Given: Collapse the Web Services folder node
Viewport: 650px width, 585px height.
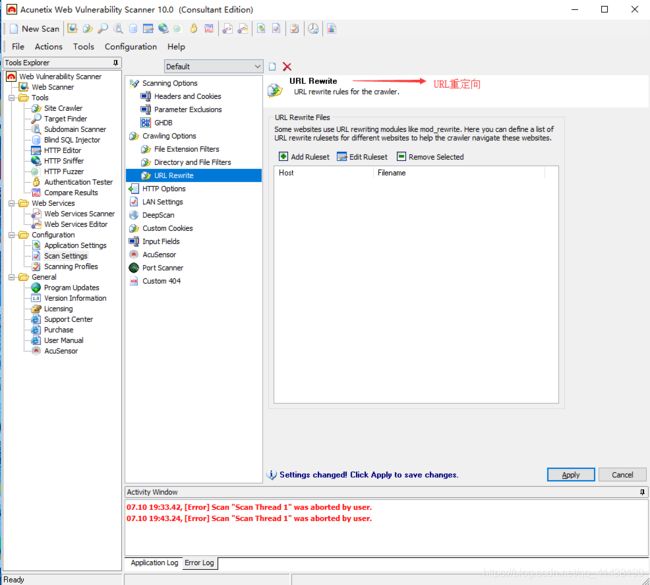Looking at the screenshot, I should pyautogui.click(x=12, y=203).
